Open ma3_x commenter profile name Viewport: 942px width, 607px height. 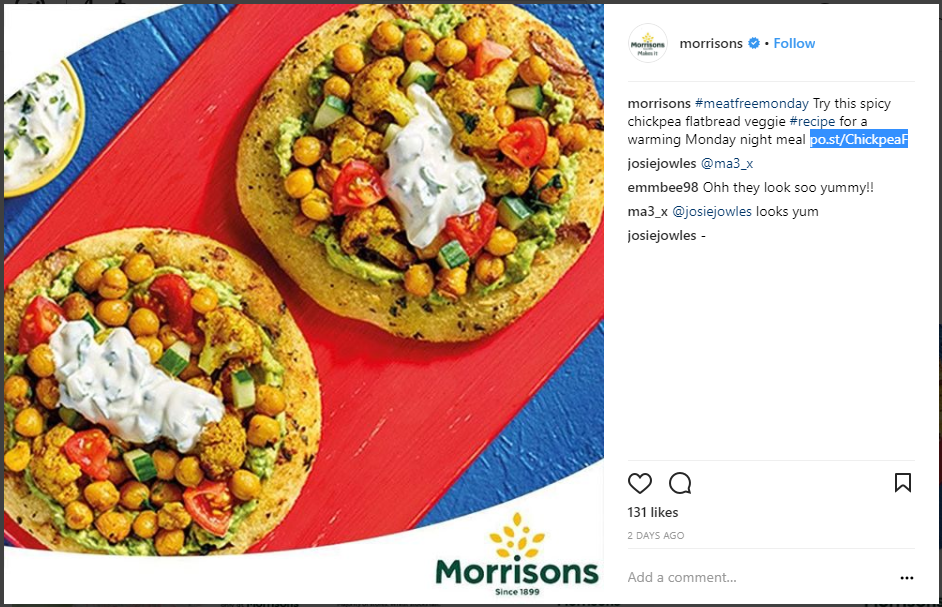(648, 212)
